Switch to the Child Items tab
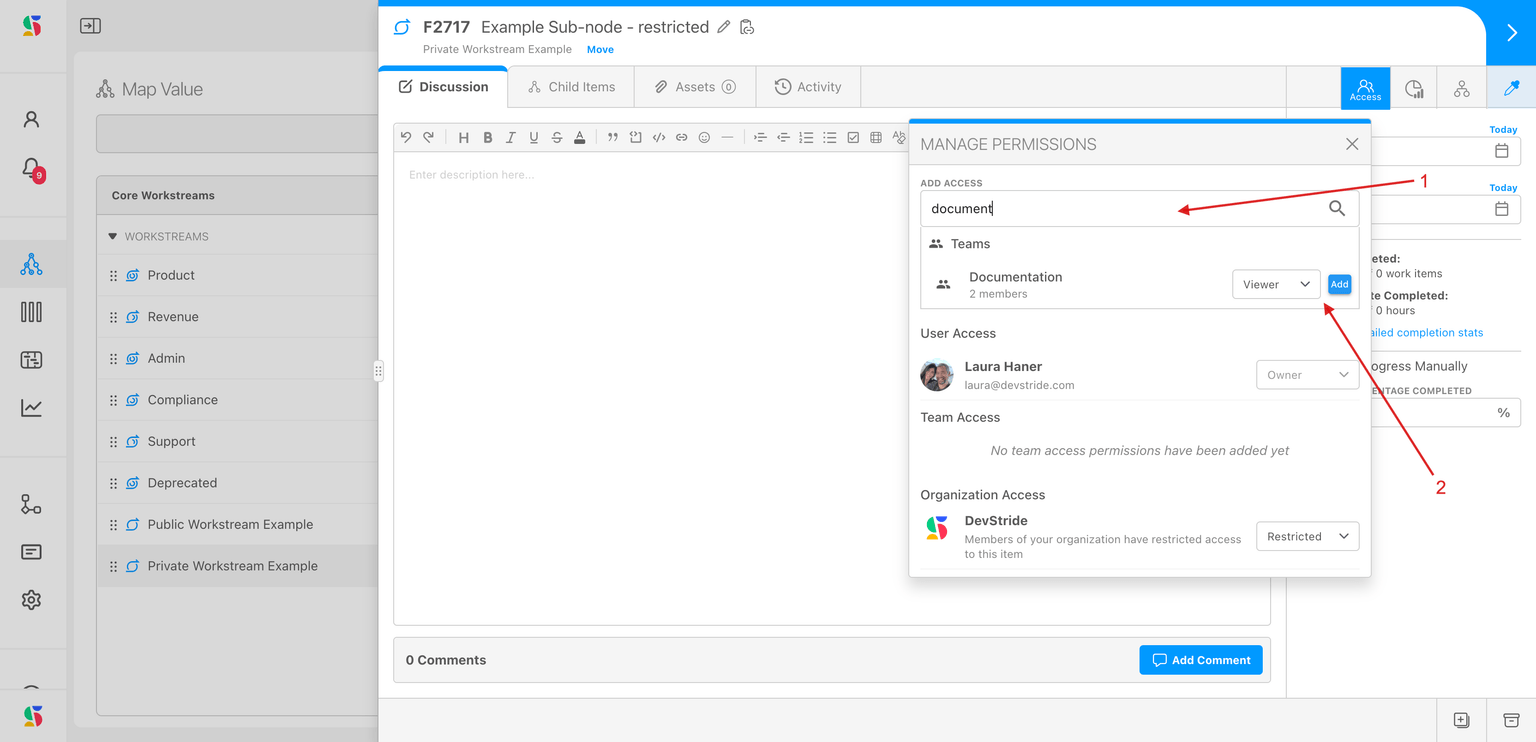1536x742 pixels. [x=572, y=87]
